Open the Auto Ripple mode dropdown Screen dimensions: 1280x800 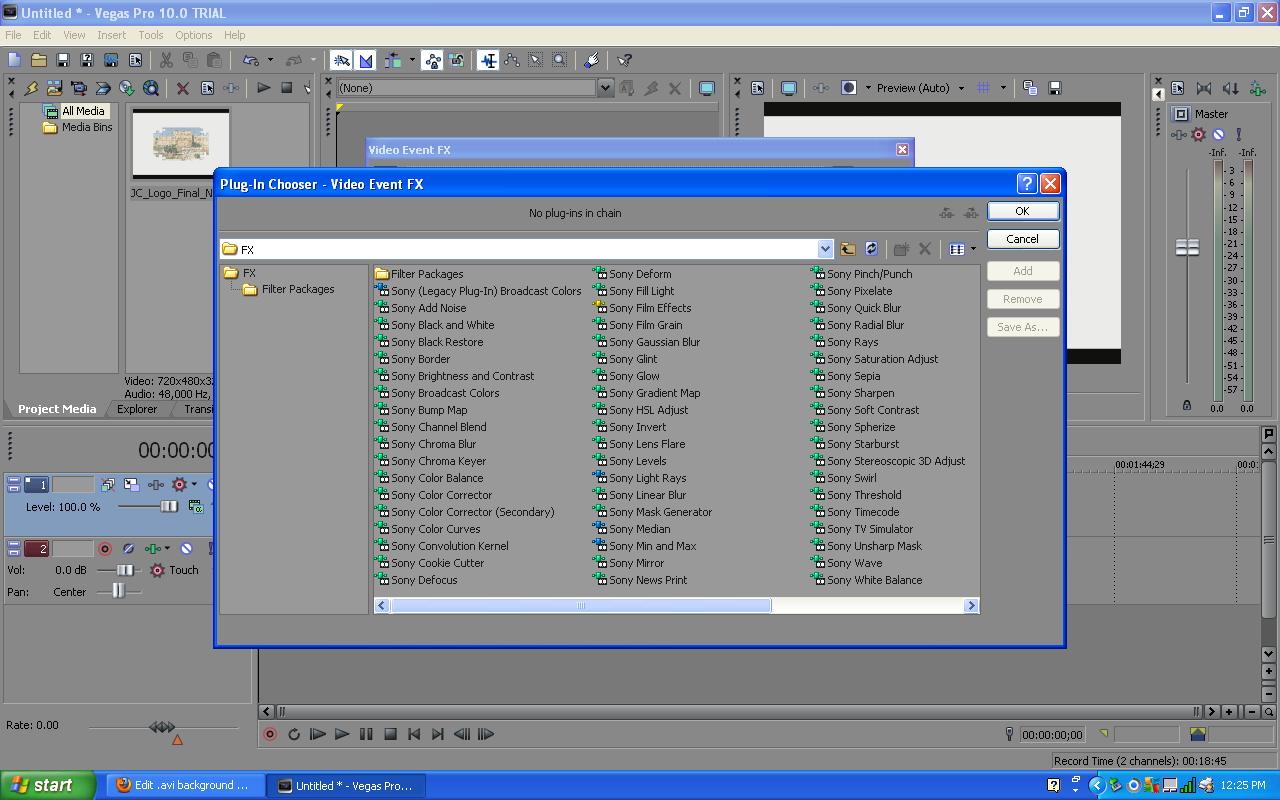412,60
